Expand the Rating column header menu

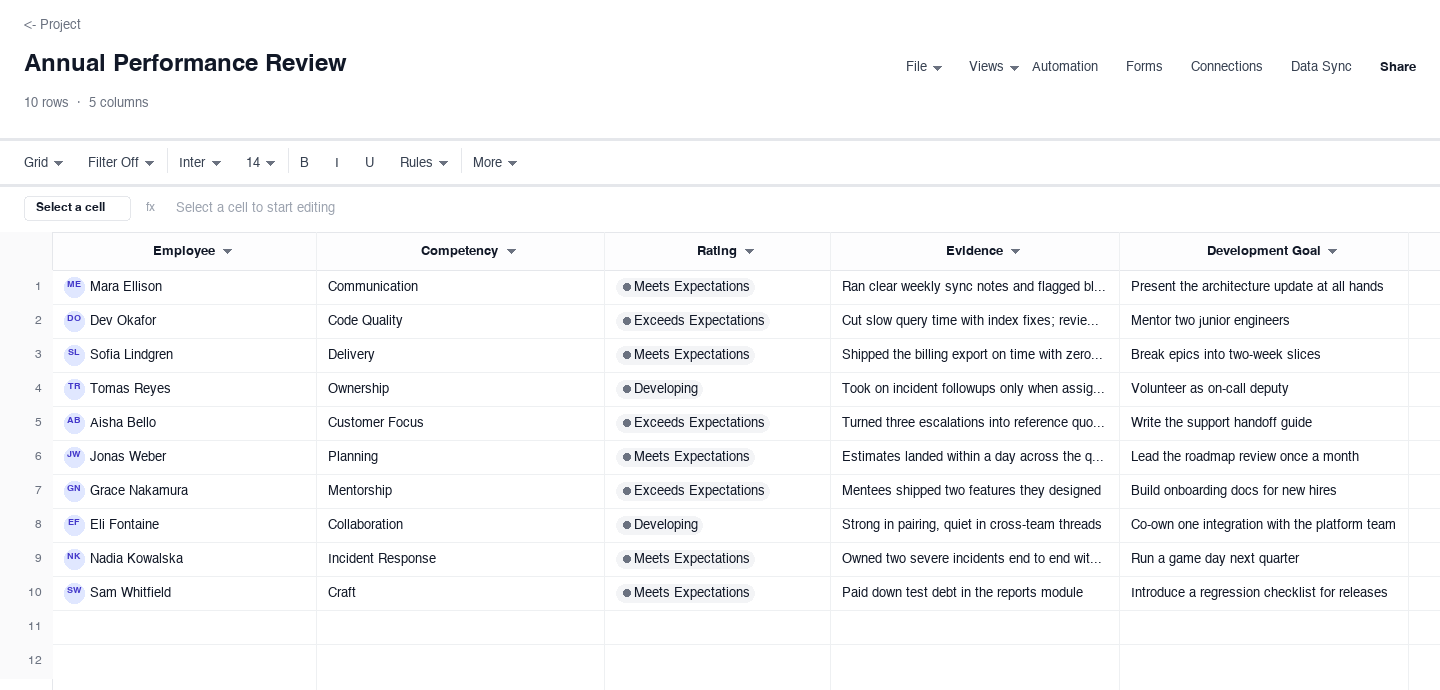(749, 252)
